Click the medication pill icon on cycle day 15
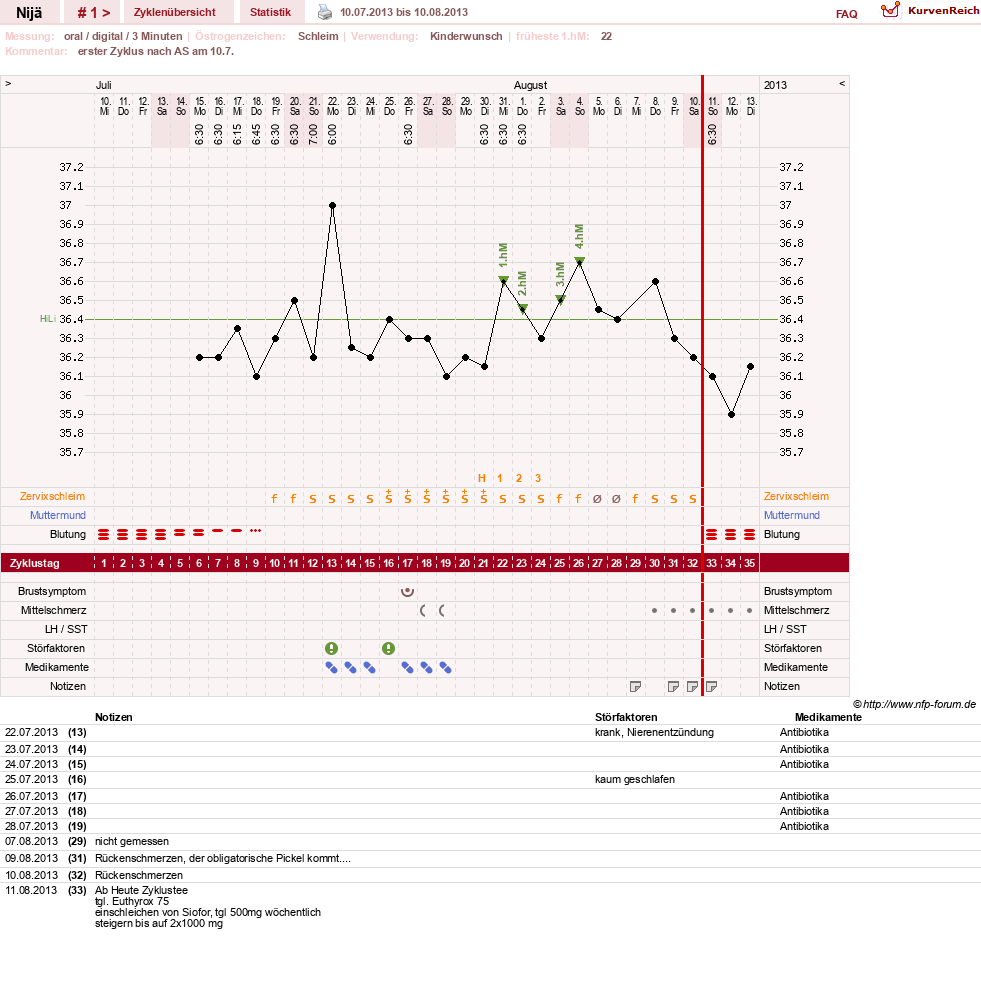 coord(369,668)
